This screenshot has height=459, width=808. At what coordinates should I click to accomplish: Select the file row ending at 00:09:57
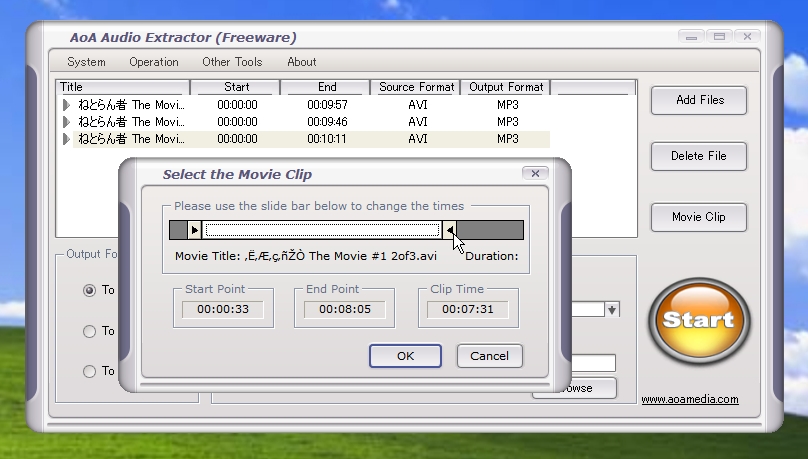click(x=303, y=105)
